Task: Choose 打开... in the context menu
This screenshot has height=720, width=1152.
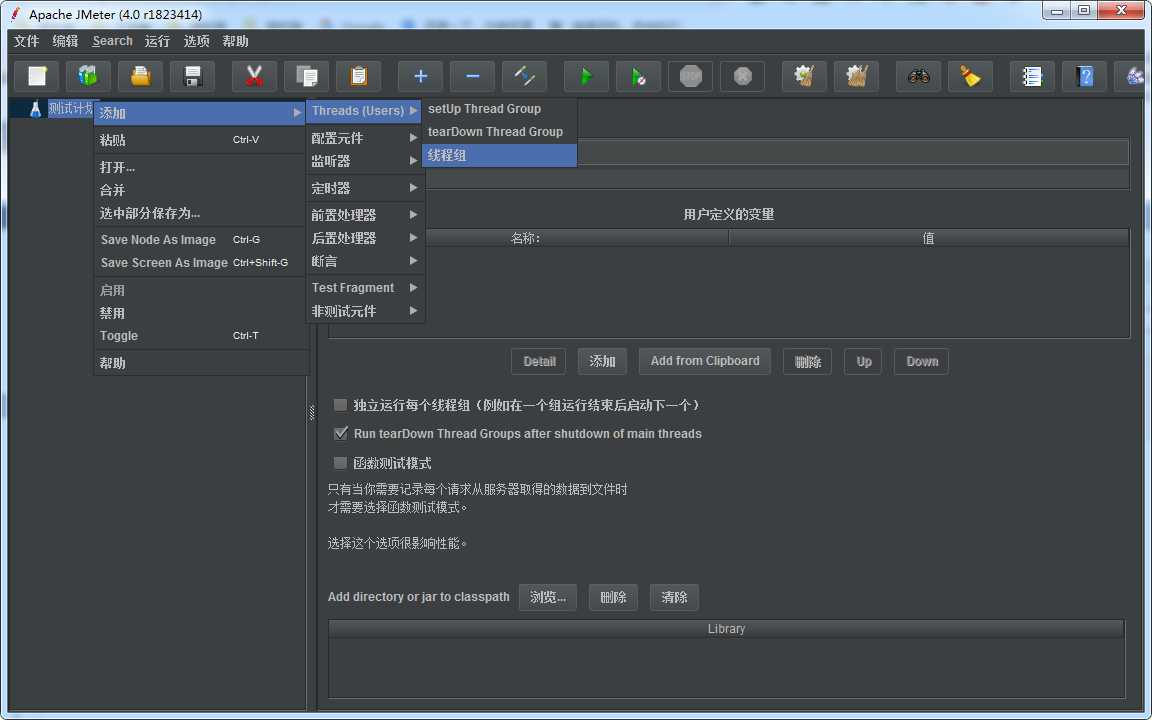Action: [x=200, y=167]
